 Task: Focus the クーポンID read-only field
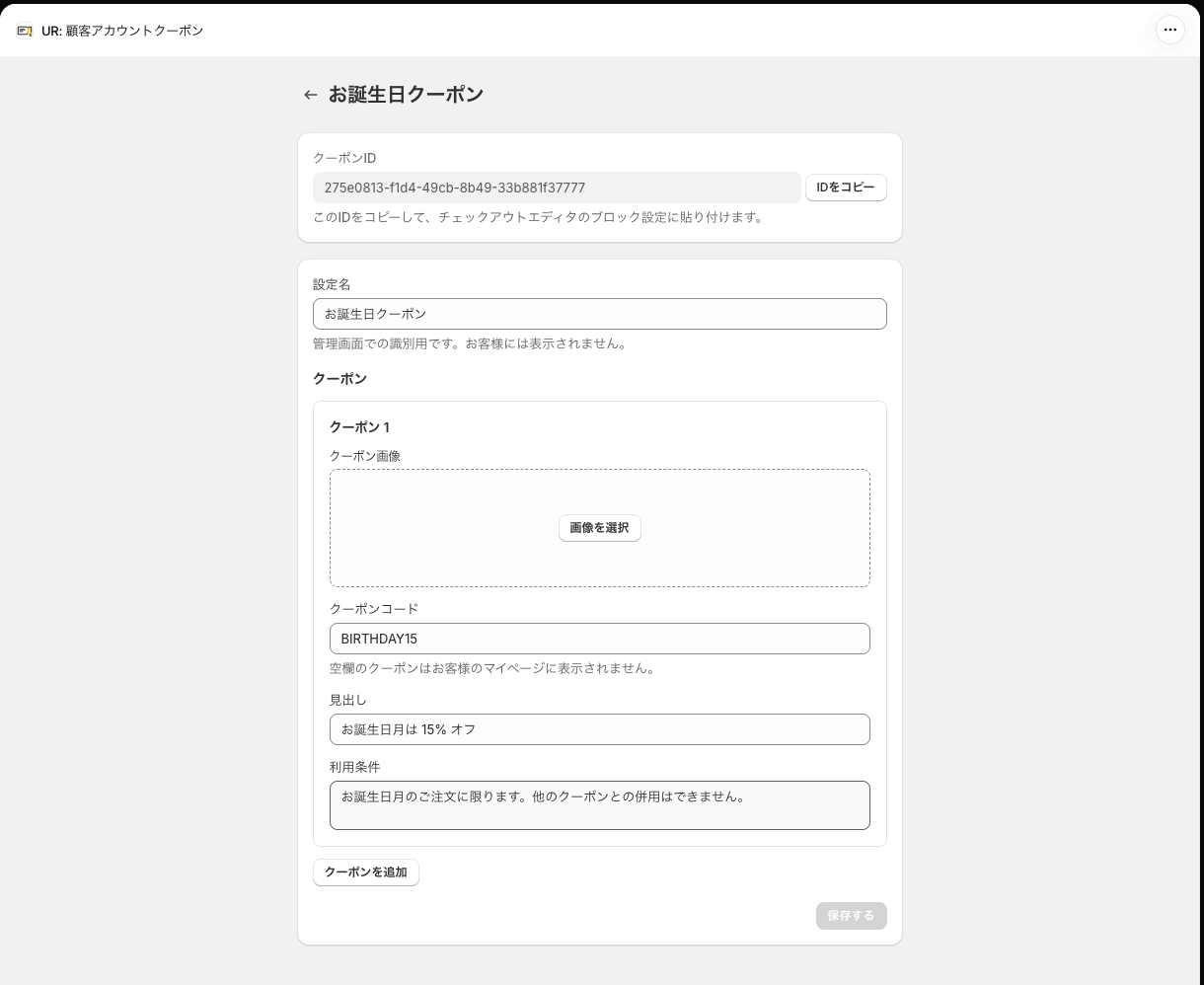coord(557,188)
